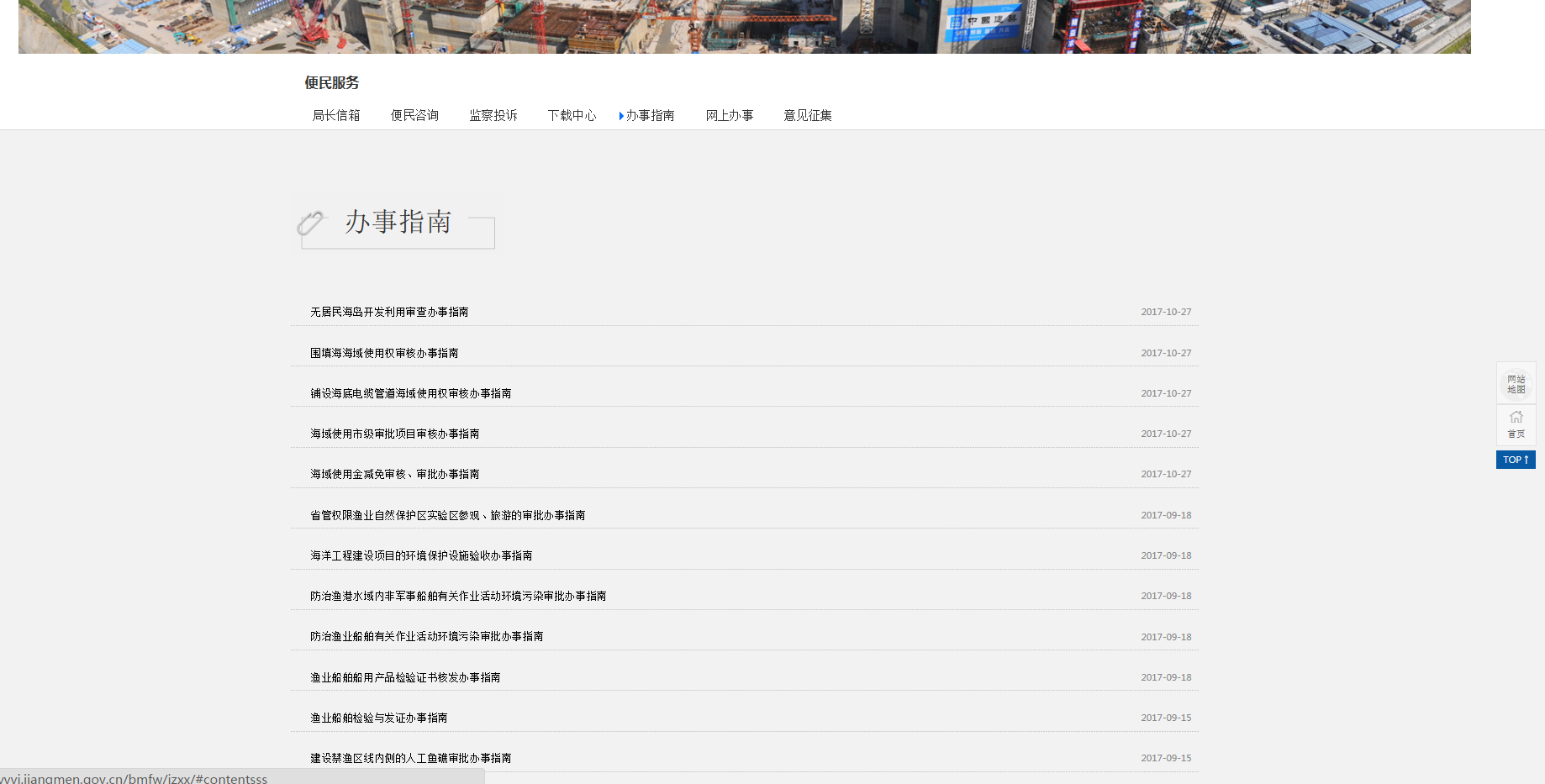Click the blue TOP button
Viewport: 1545px width, 784px height.
[1516, 460]
